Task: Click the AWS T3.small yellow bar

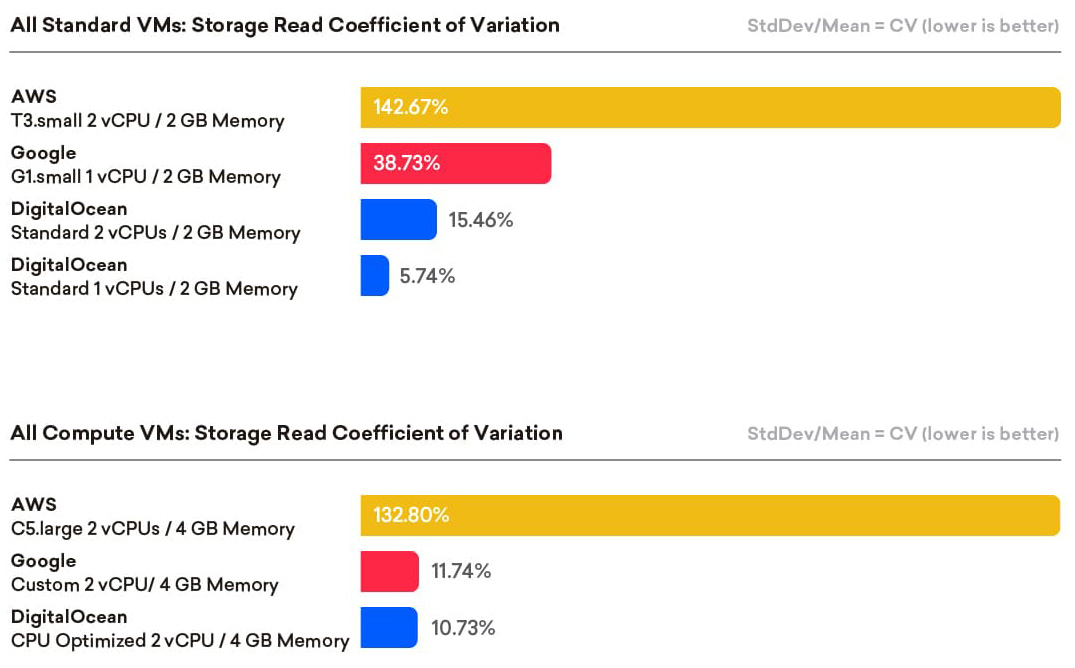Action: (710, 108)
